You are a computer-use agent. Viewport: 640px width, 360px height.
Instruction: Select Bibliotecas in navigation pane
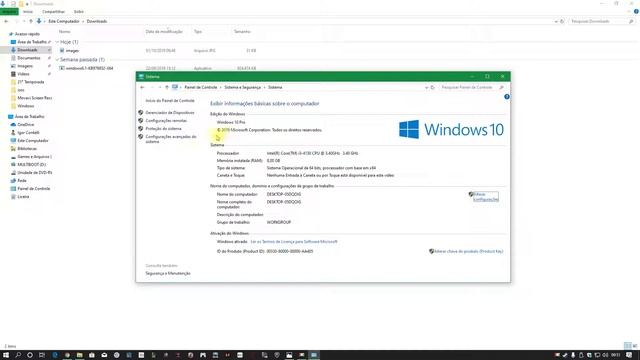click(27, 149)
